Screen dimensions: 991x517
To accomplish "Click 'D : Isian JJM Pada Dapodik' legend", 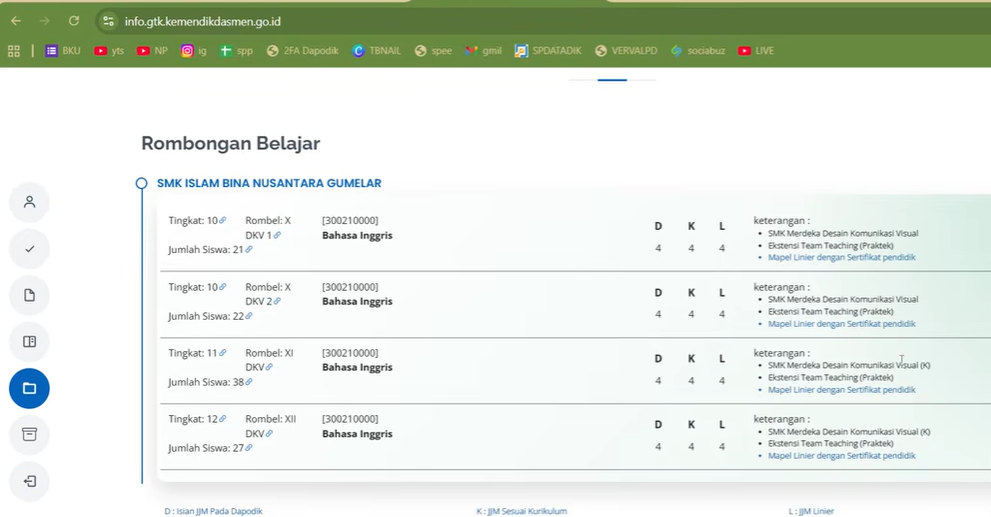I will click(214, 511).
